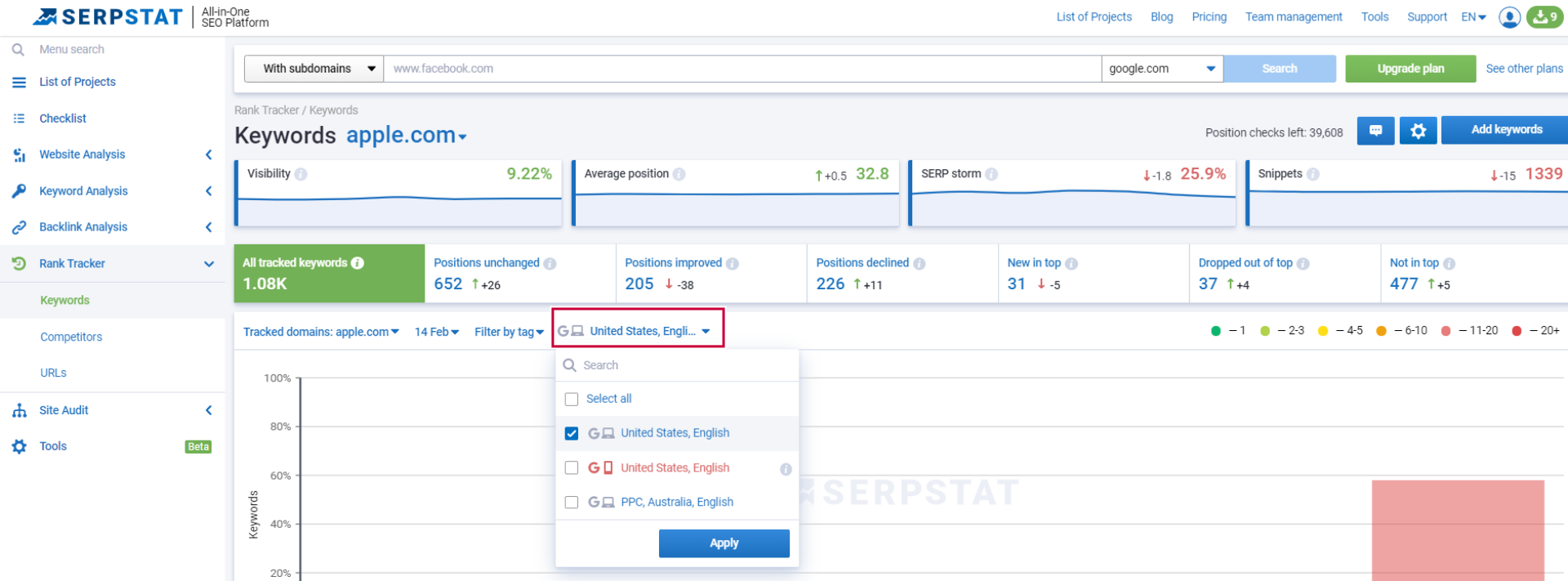
Task: Select the Positions improved tab
Action: (711, 274)
